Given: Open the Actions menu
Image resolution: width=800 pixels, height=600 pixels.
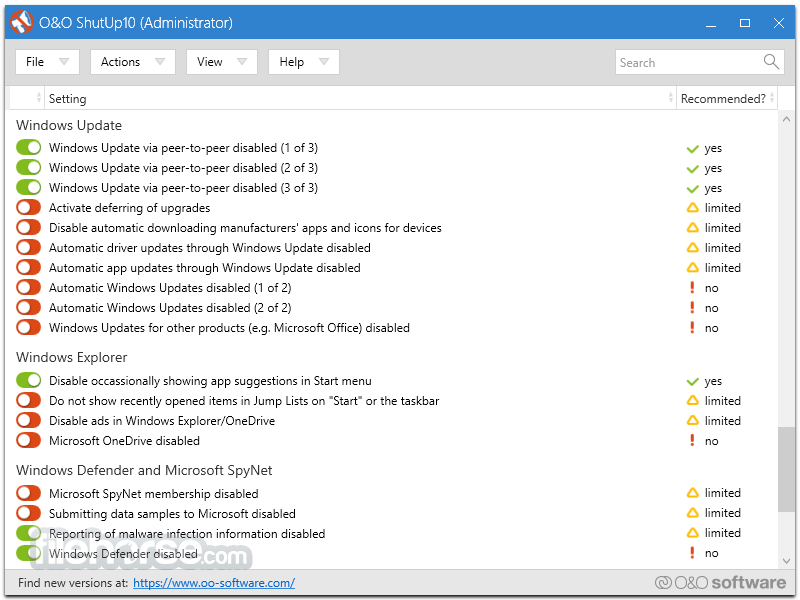Looking at the screenshot, I should [x=133, y=62].
